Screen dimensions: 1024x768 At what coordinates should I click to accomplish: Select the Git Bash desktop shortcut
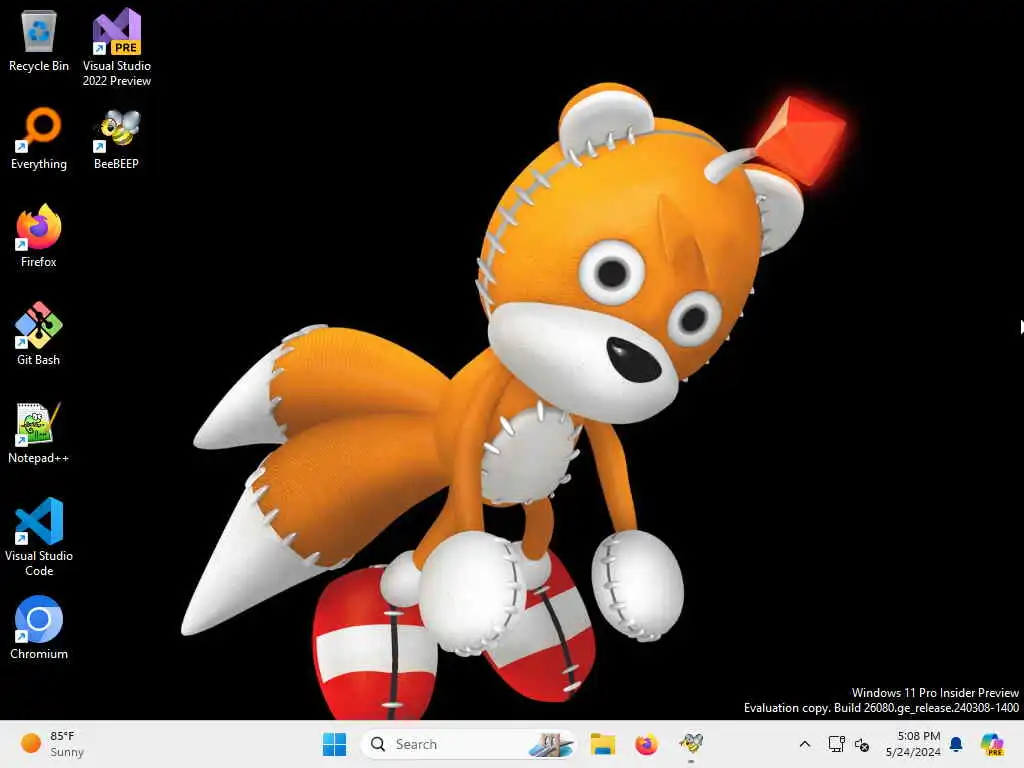point(39,334)
